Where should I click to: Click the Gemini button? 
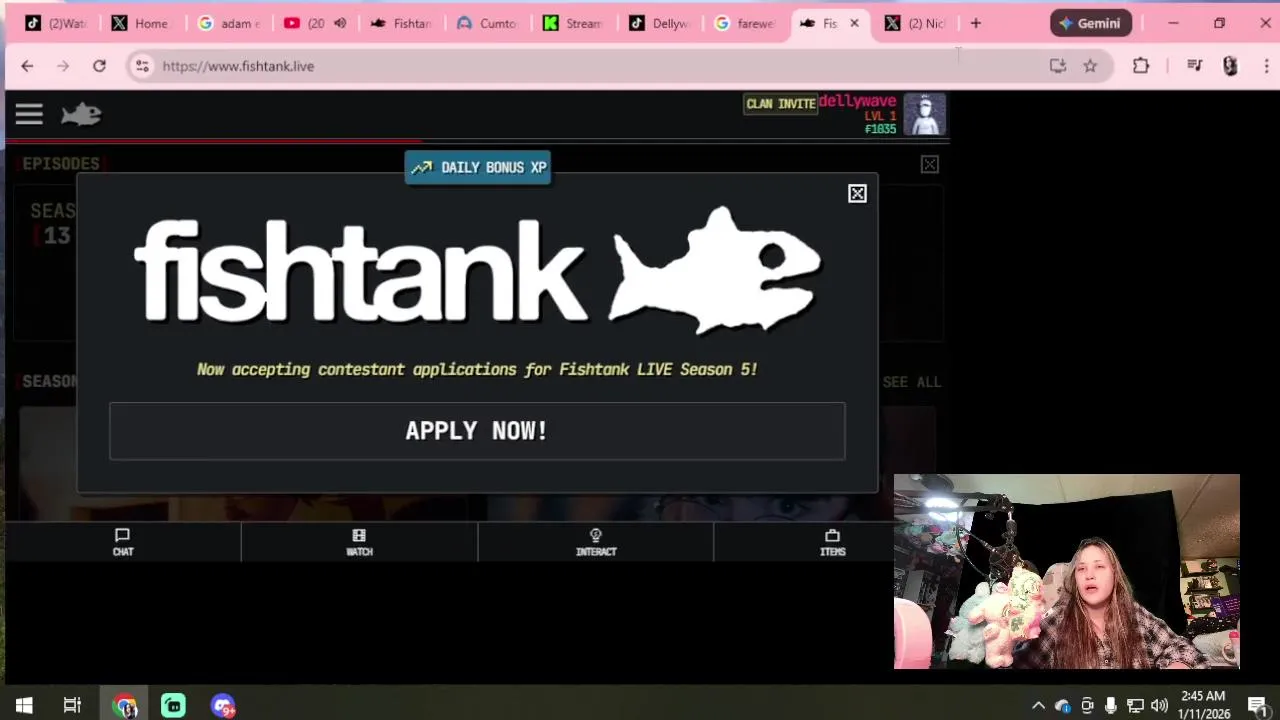point(1091,23)
